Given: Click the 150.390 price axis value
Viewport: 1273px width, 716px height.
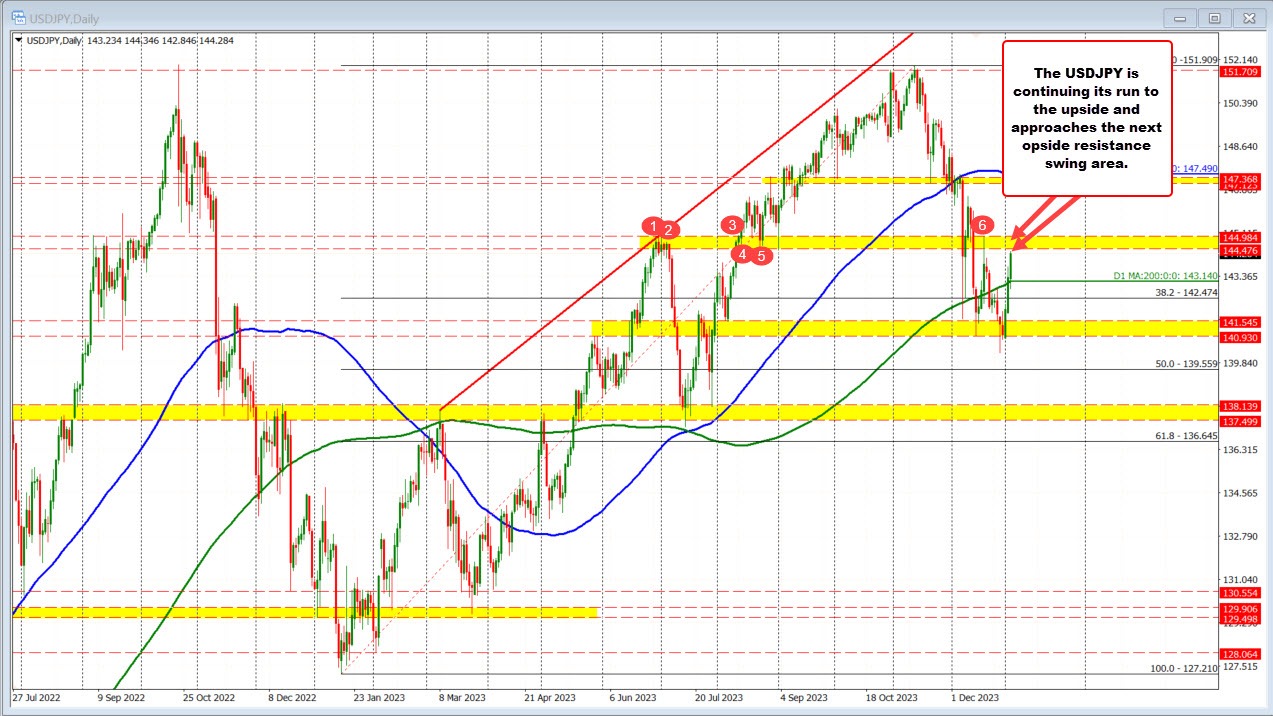Looking at the screenshot, I should tap(1239, 103).
